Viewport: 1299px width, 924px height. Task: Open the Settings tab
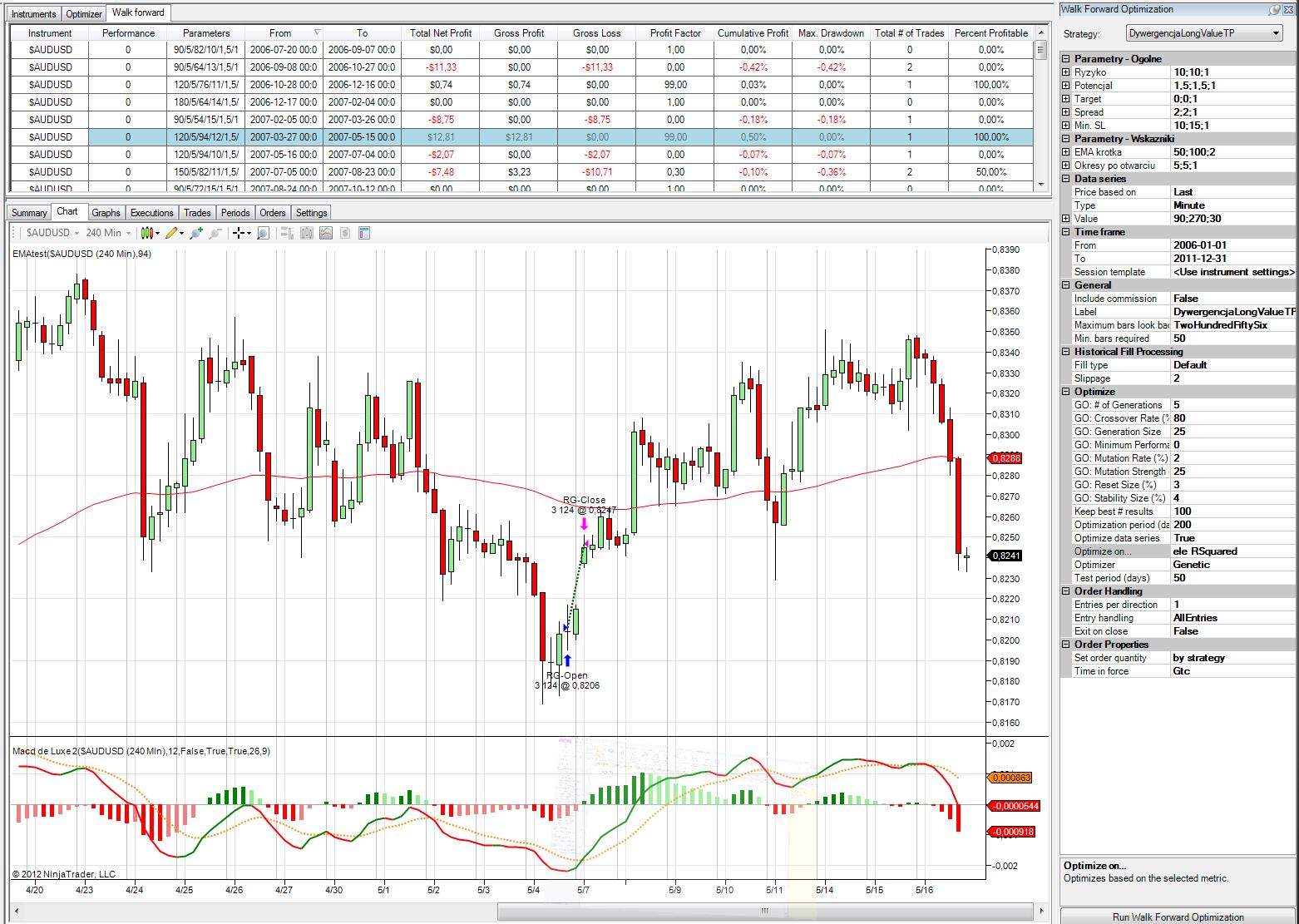[x=312, y=213]
